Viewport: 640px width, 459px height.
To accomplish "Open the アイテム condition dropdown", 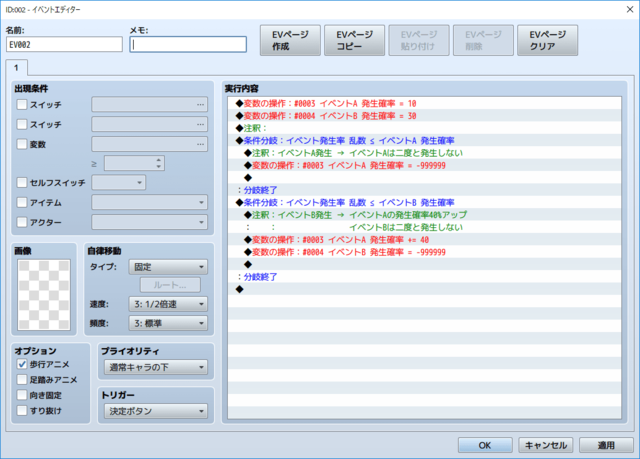I will tap(149, 202).
